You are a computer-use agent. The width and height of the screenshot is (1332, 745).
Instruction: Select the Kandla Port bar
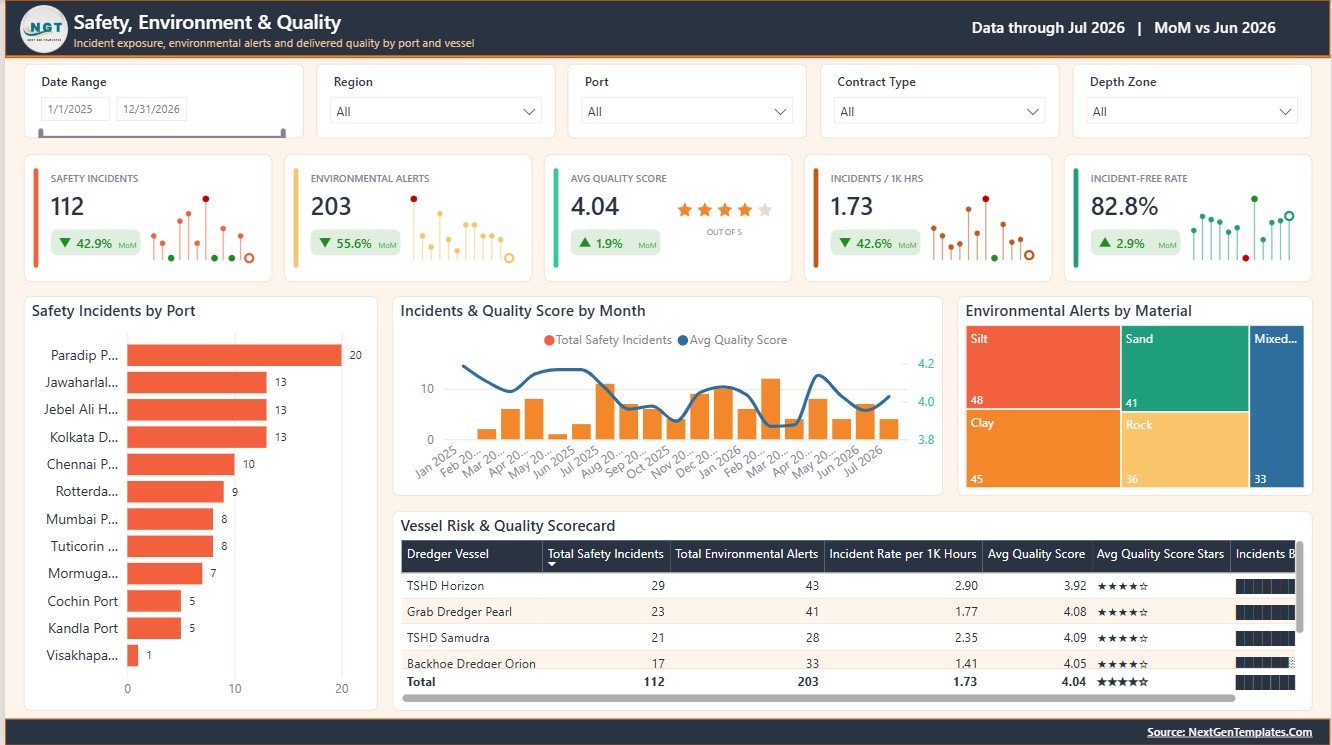154,628
